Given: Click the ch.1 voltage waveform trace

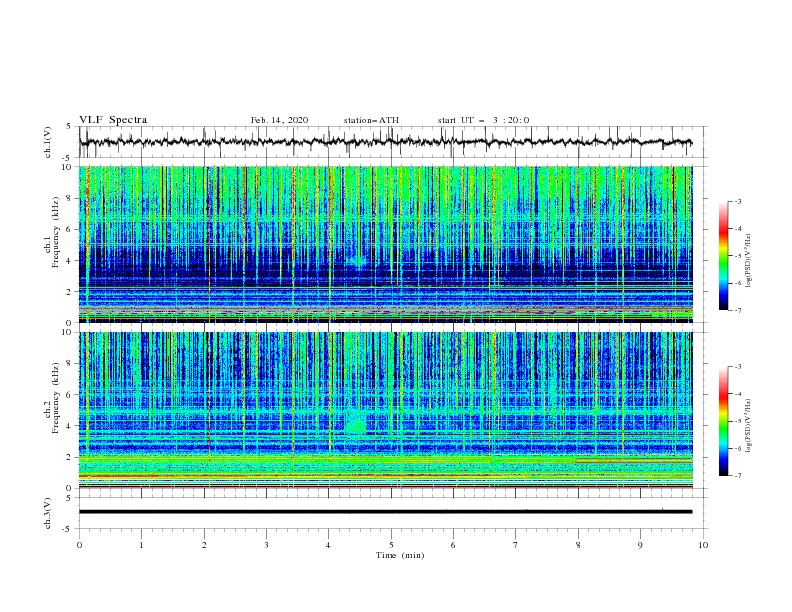Looking at the screenshot, I should [x=385, y=142].
